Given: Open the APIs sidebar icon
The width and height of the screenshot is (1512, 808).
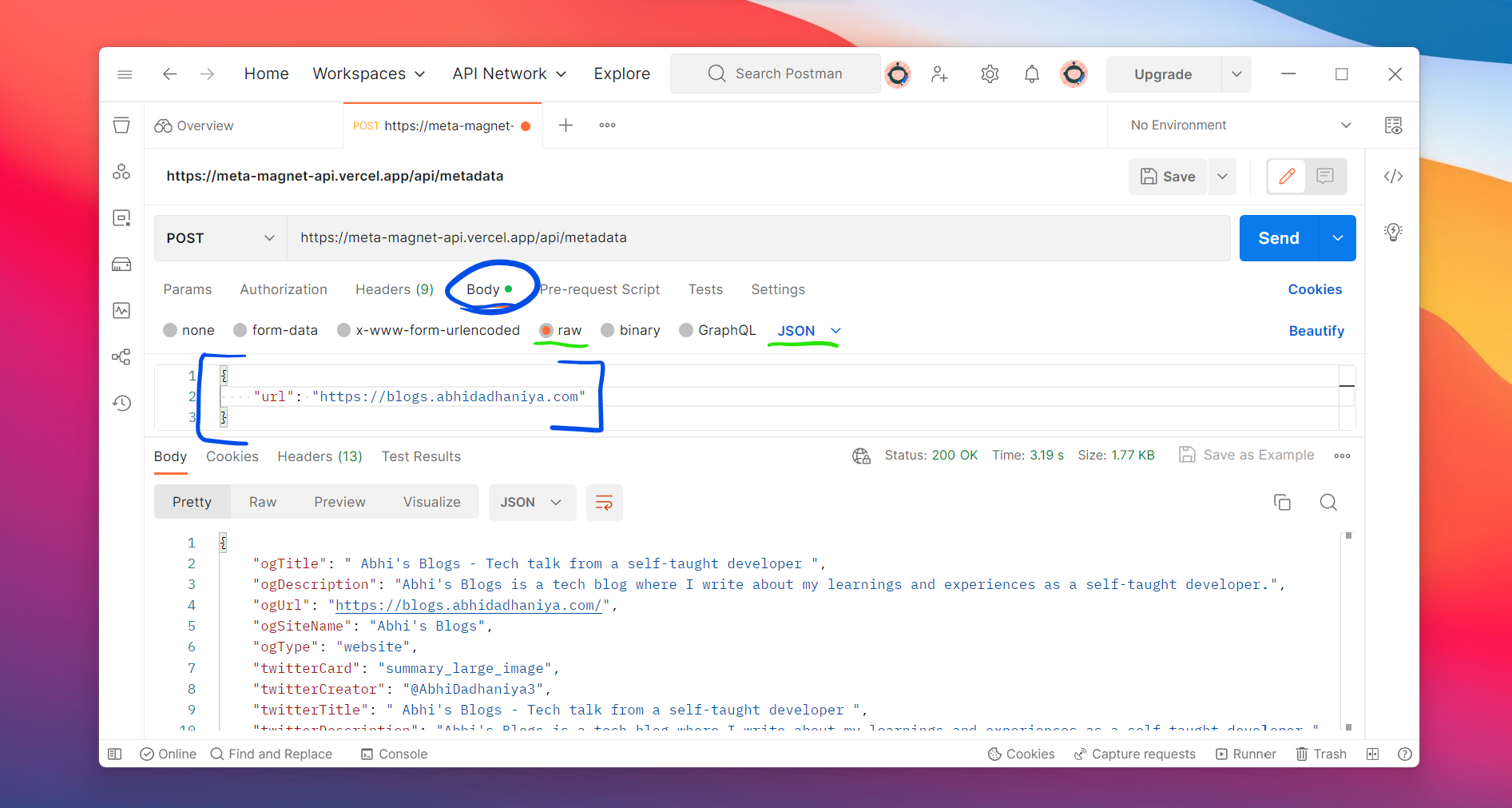Looking at the screenshot, I should [x=121, y=172].
